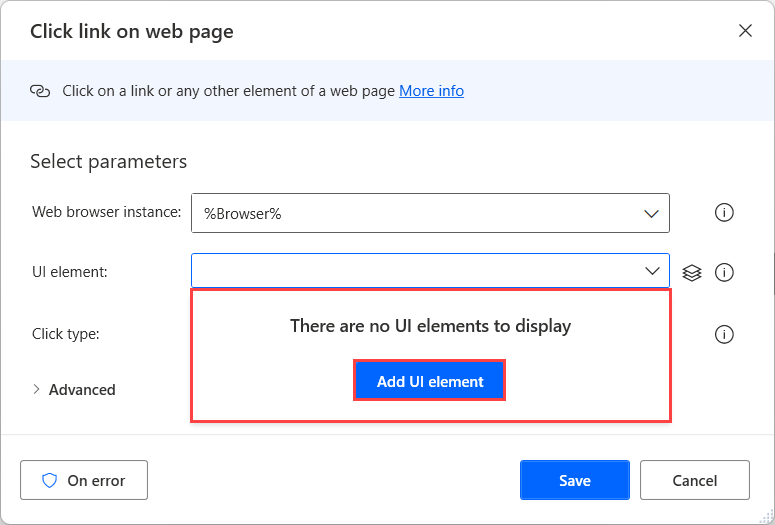775x525 pixels.
Task: Collapse the UI element dropdown arrow
Action: click(652, 271)
